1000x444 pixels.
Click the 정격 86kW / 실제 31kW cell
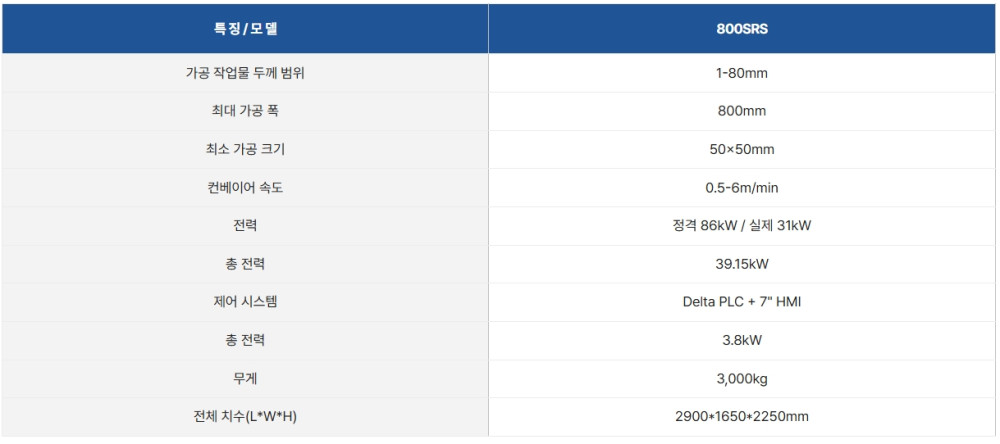742,225
